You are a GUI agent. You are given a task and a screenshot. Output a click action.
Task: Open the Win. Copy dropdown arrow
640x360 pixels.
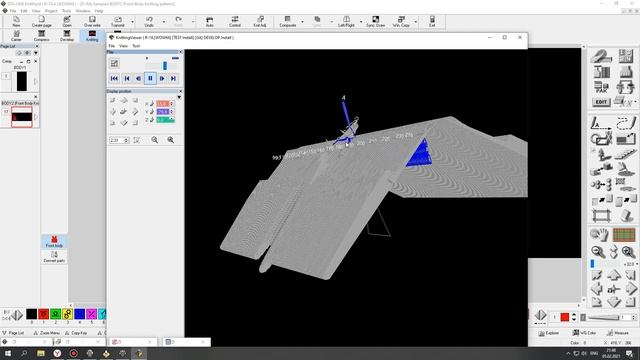[x=416, y=22]
